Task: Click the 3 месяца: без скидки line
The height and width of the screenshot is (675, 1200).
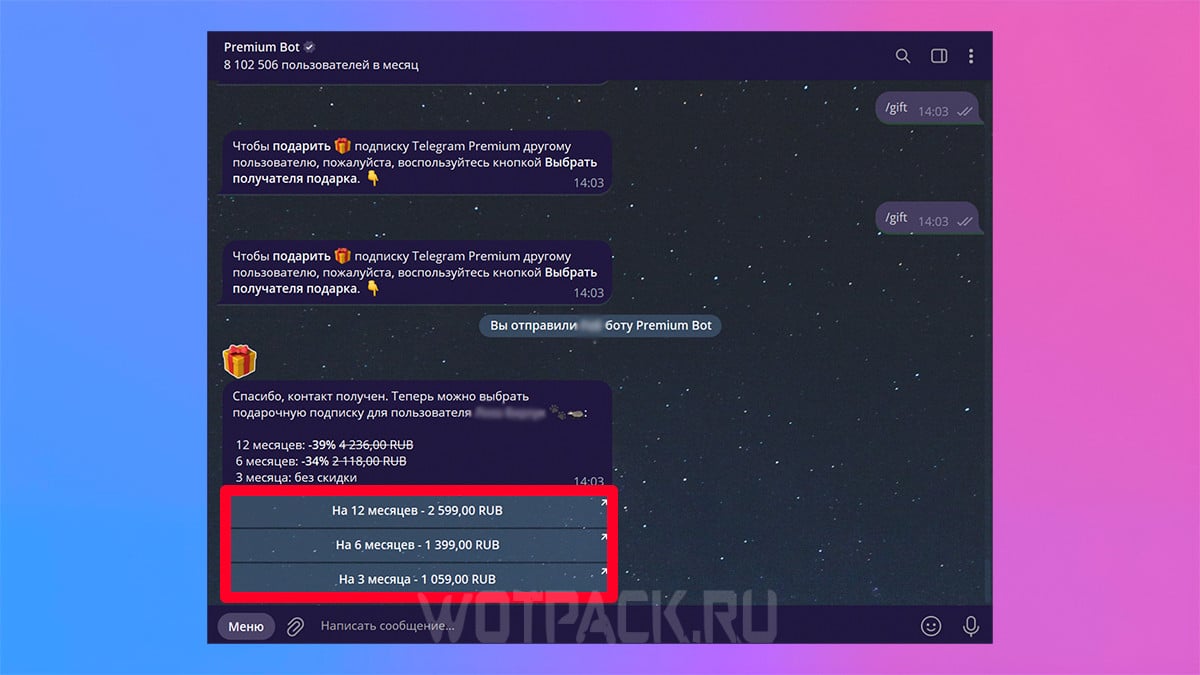Action: (x=296, y=477)
